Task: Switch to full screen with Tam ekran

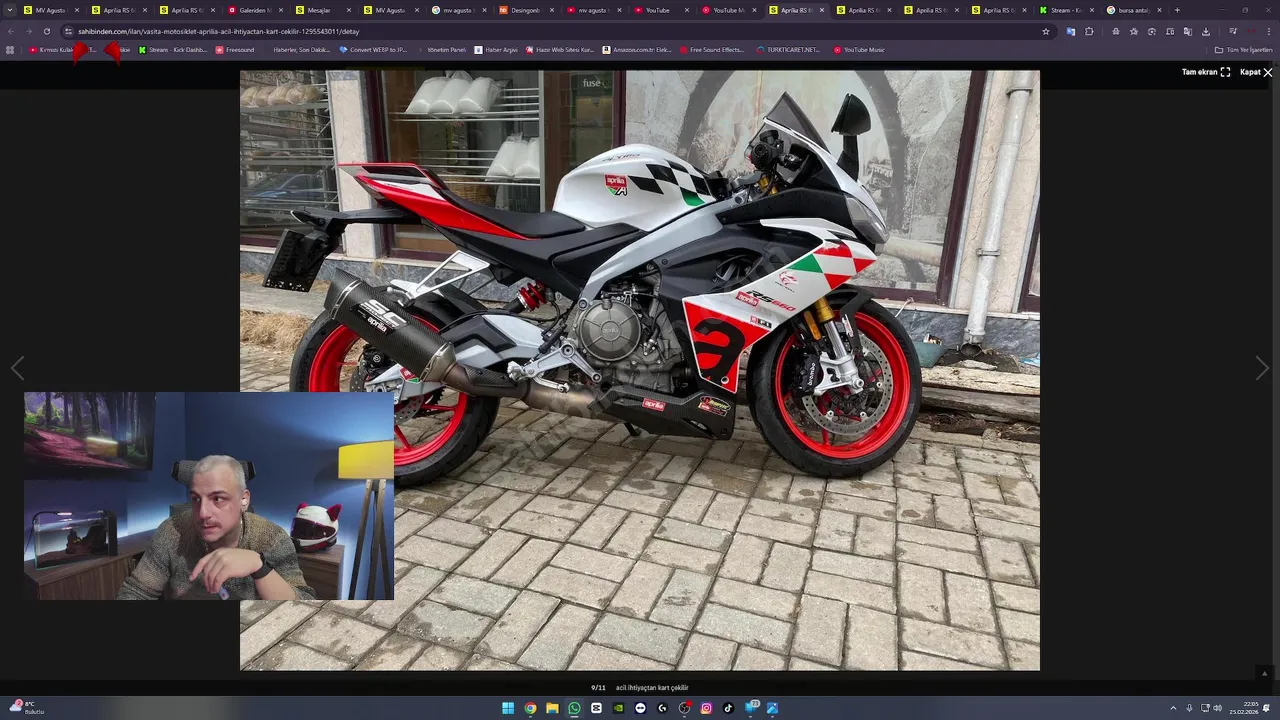Action: click(x=1206, y=72)
